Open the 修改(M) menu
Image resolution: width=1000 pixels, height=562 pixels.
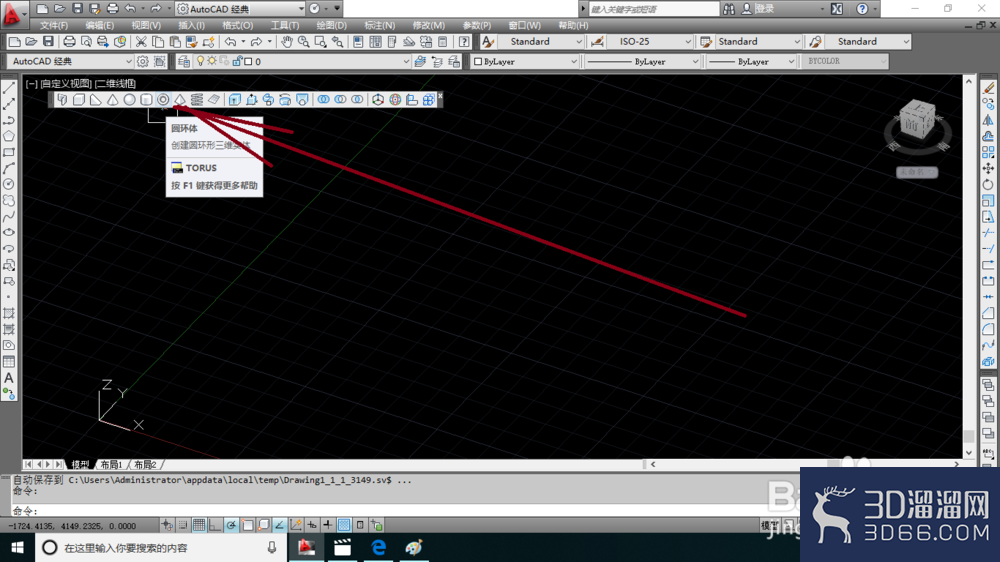[x=429, y=26]
